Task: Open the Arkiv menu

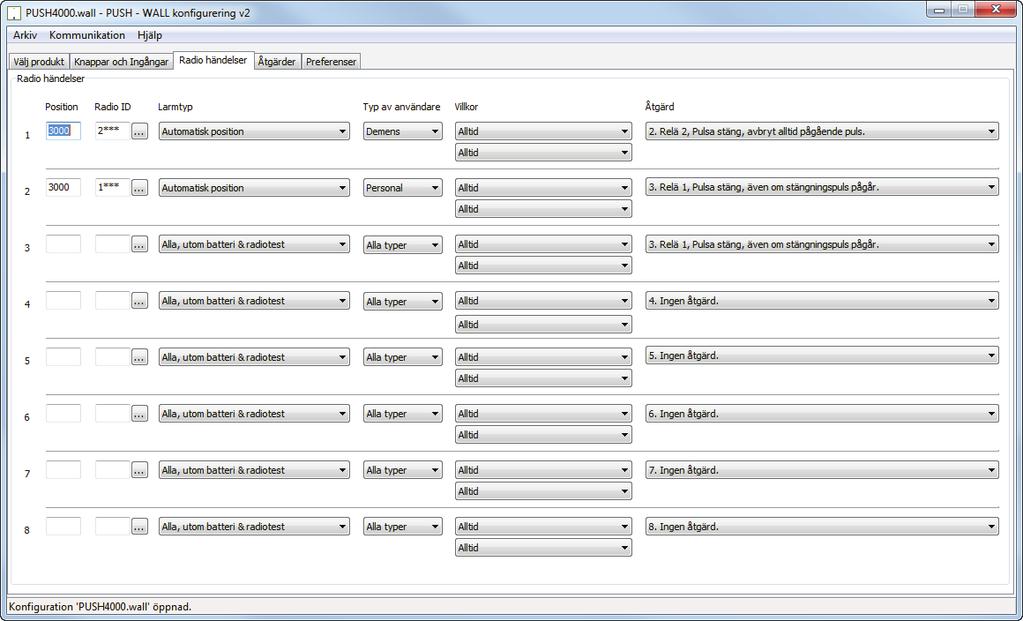Action: [25, 35]
